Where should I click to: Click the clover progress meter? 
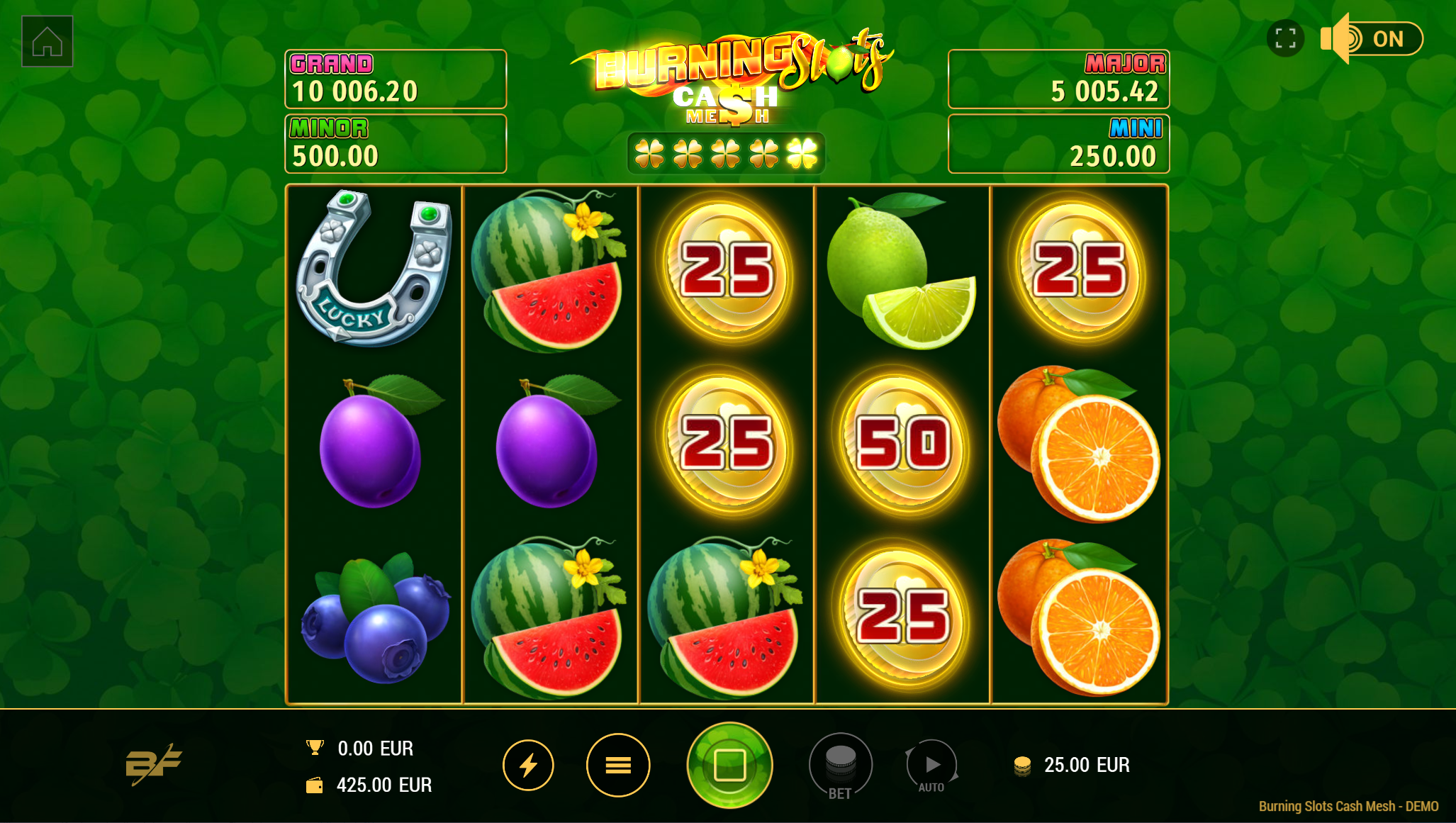[726, 153]
